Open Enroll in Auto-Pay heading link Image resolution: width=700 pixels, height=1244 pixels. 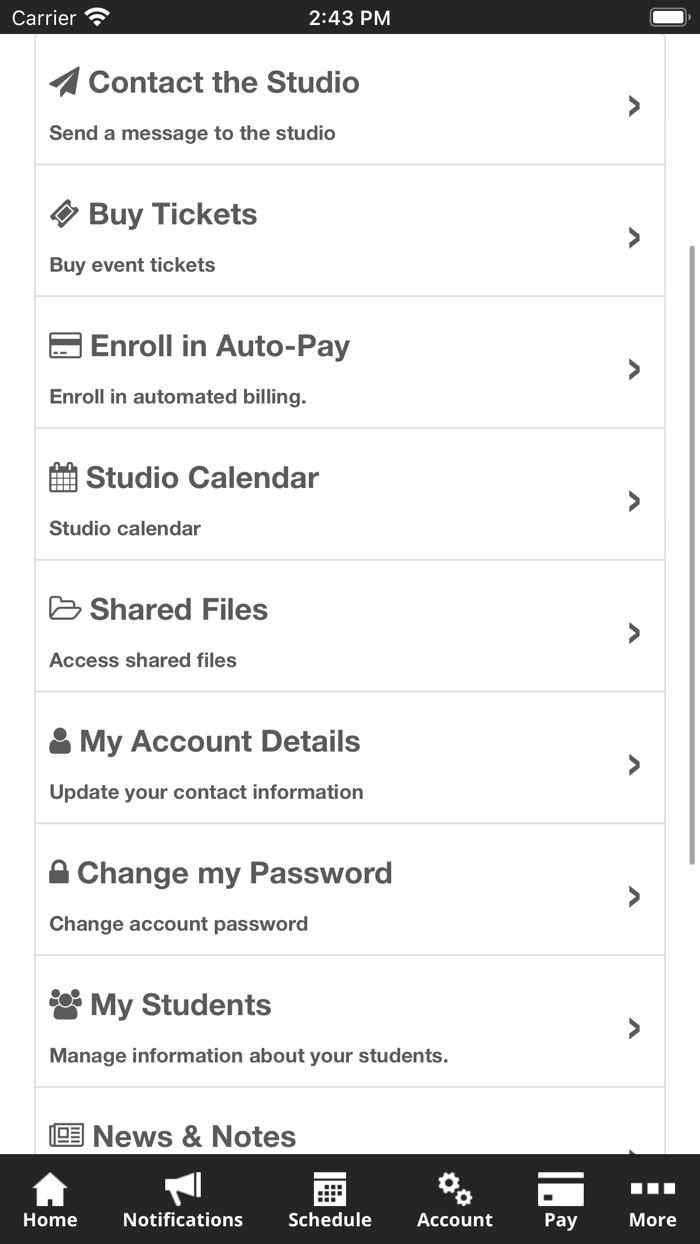220,346
